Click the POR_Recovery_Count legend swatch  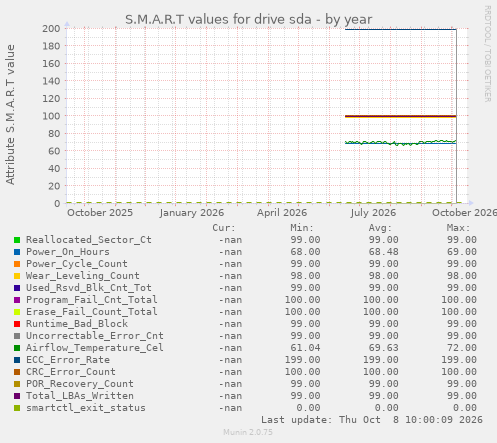(17, 384)
